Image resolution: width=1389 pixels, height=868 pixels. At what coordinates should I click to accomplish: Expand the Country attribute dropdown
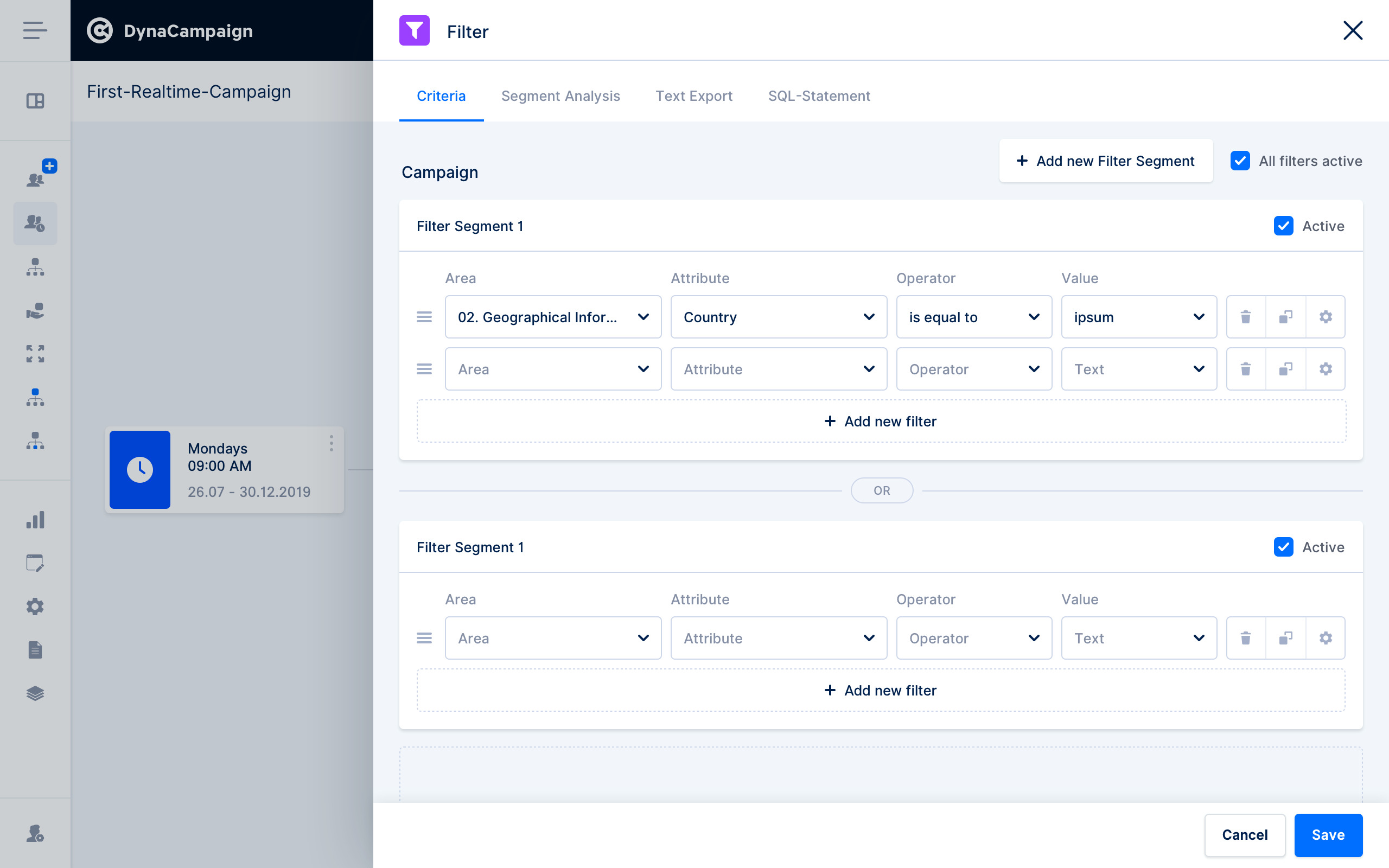click(778, 317)
